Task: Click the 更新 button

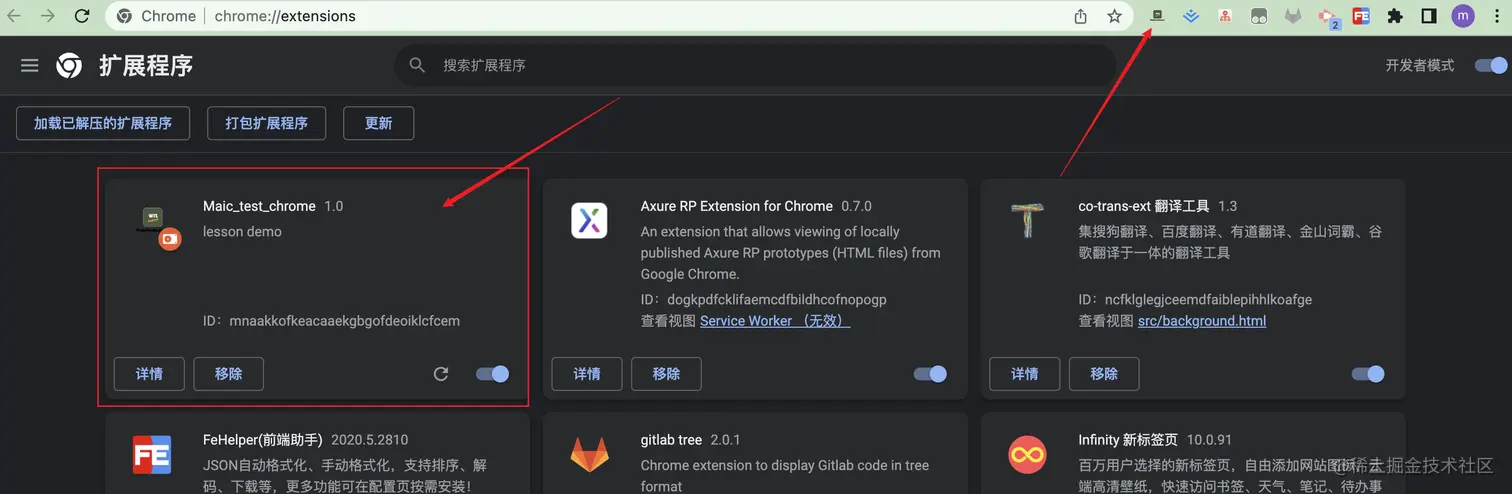Action: [x=378, y=123]
